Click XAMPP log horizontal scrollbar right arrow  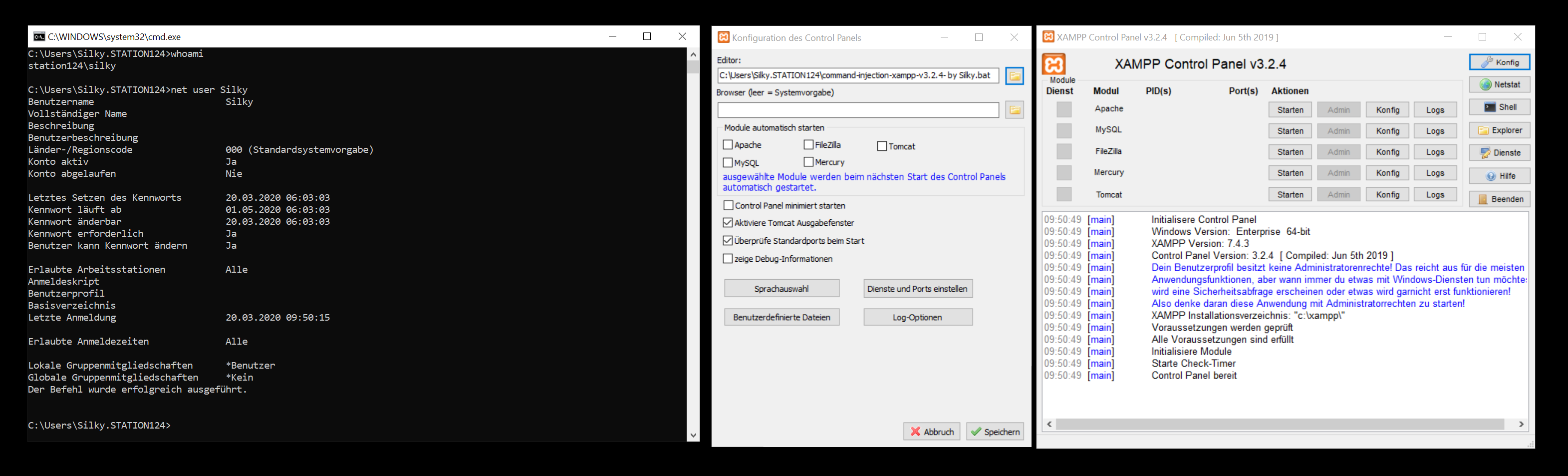click(x=1521, y=424)
